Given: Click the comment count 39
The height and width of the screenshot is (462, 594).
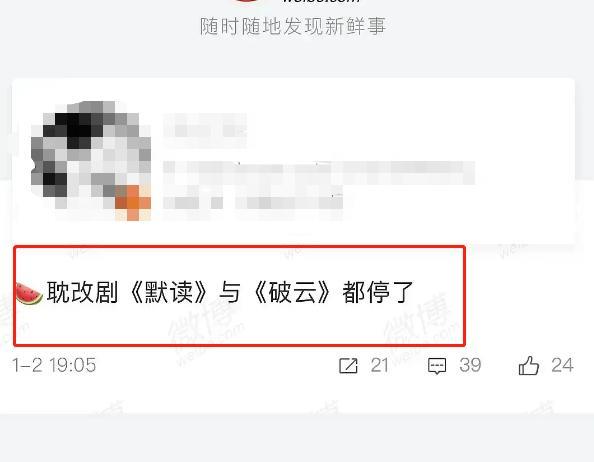Looking at the screenshot, I should point(470,366).
